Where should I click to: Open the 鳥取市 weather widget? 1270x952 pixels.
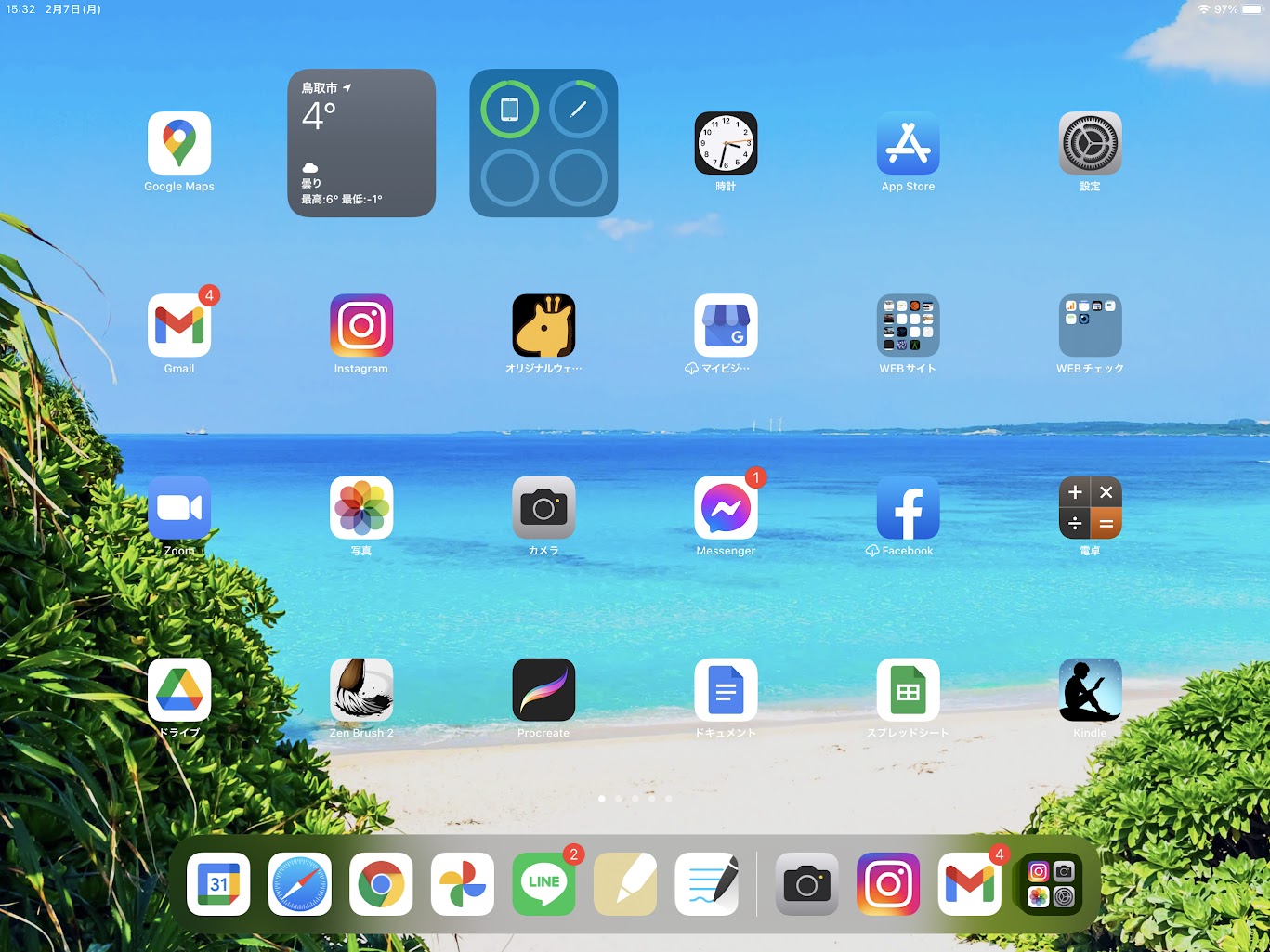(361, 143)
